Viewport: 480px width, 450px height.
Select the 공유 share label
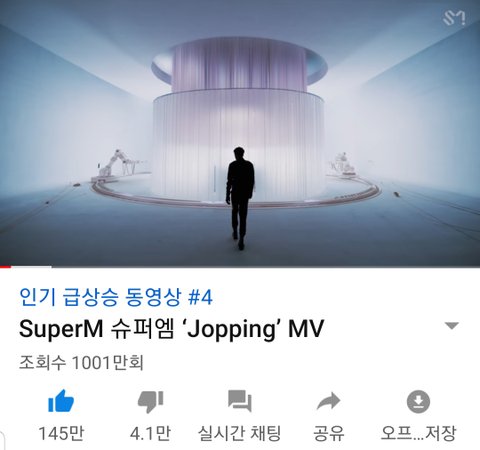pyautogui.click(x=328, y=434)
